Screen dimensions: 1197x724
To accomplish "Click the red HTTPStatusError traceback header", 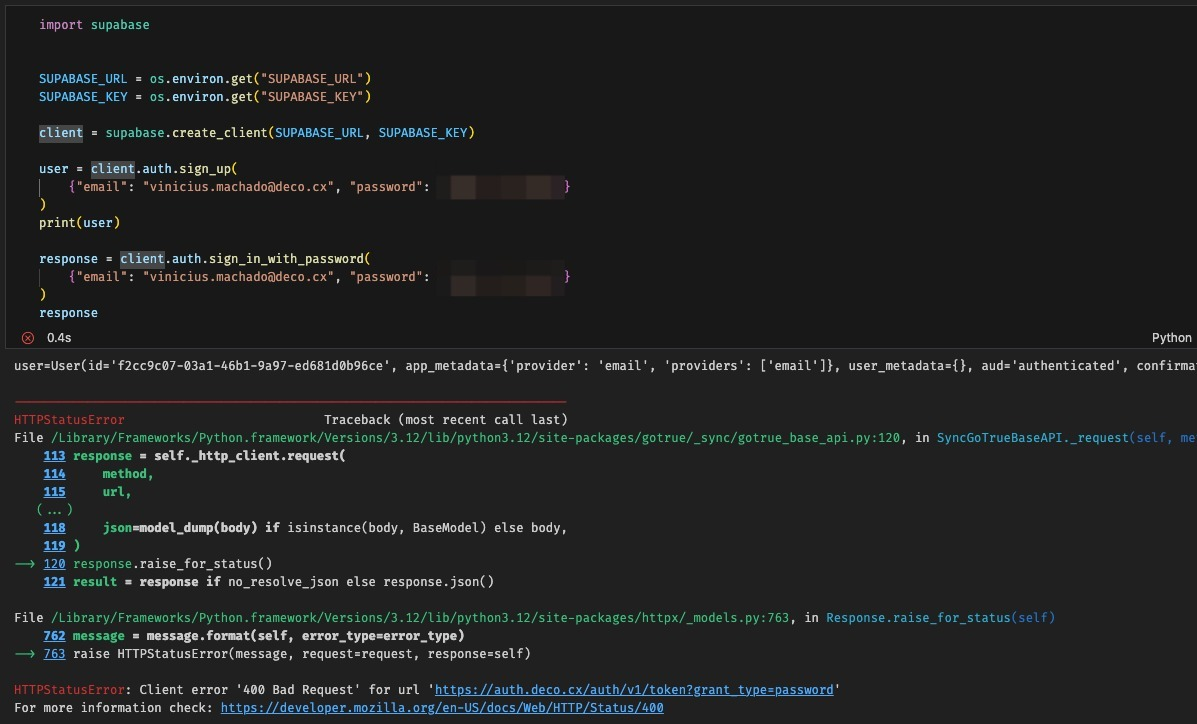I will pos(69,420).
